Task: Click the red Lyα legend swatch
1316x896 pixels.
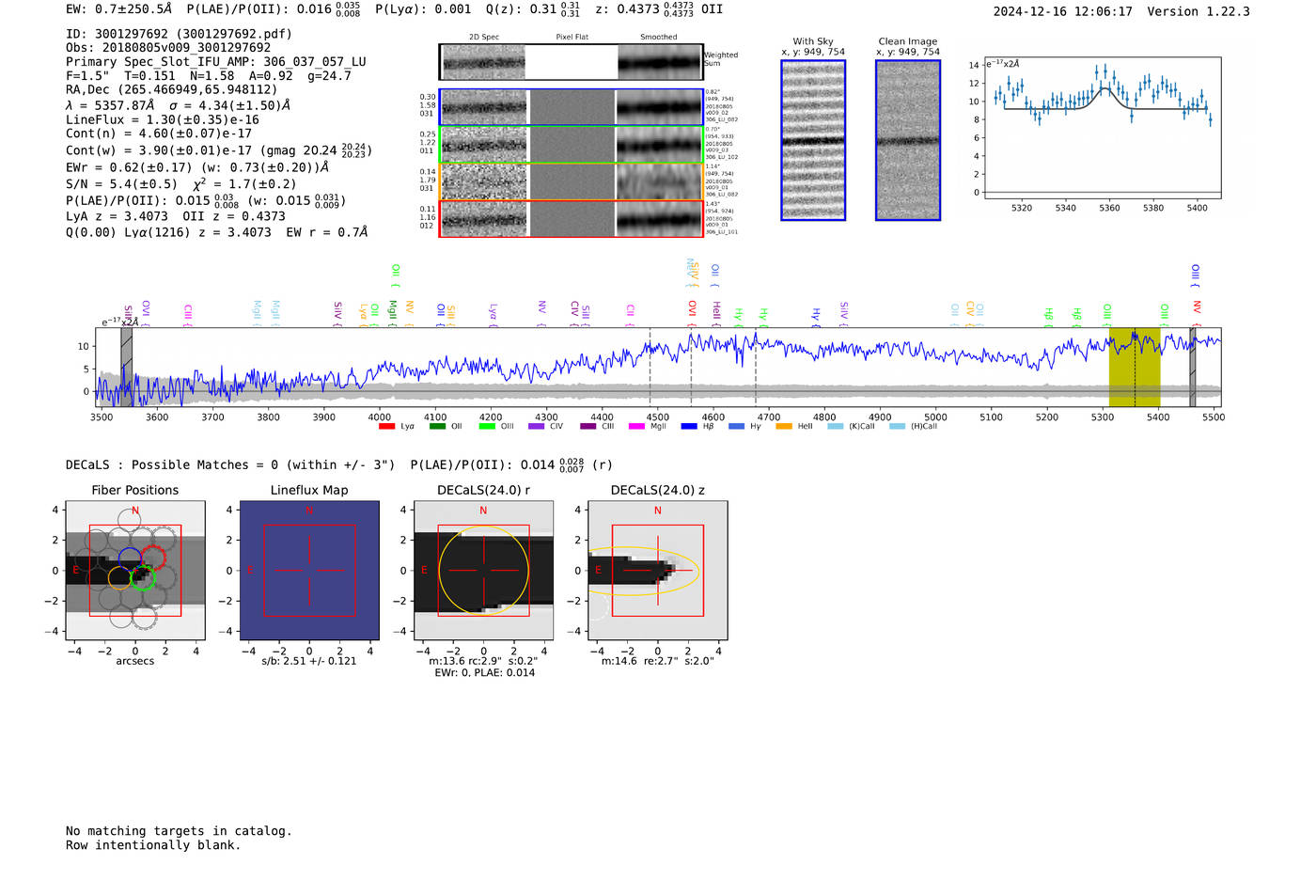Action: (x=386, y=427)
